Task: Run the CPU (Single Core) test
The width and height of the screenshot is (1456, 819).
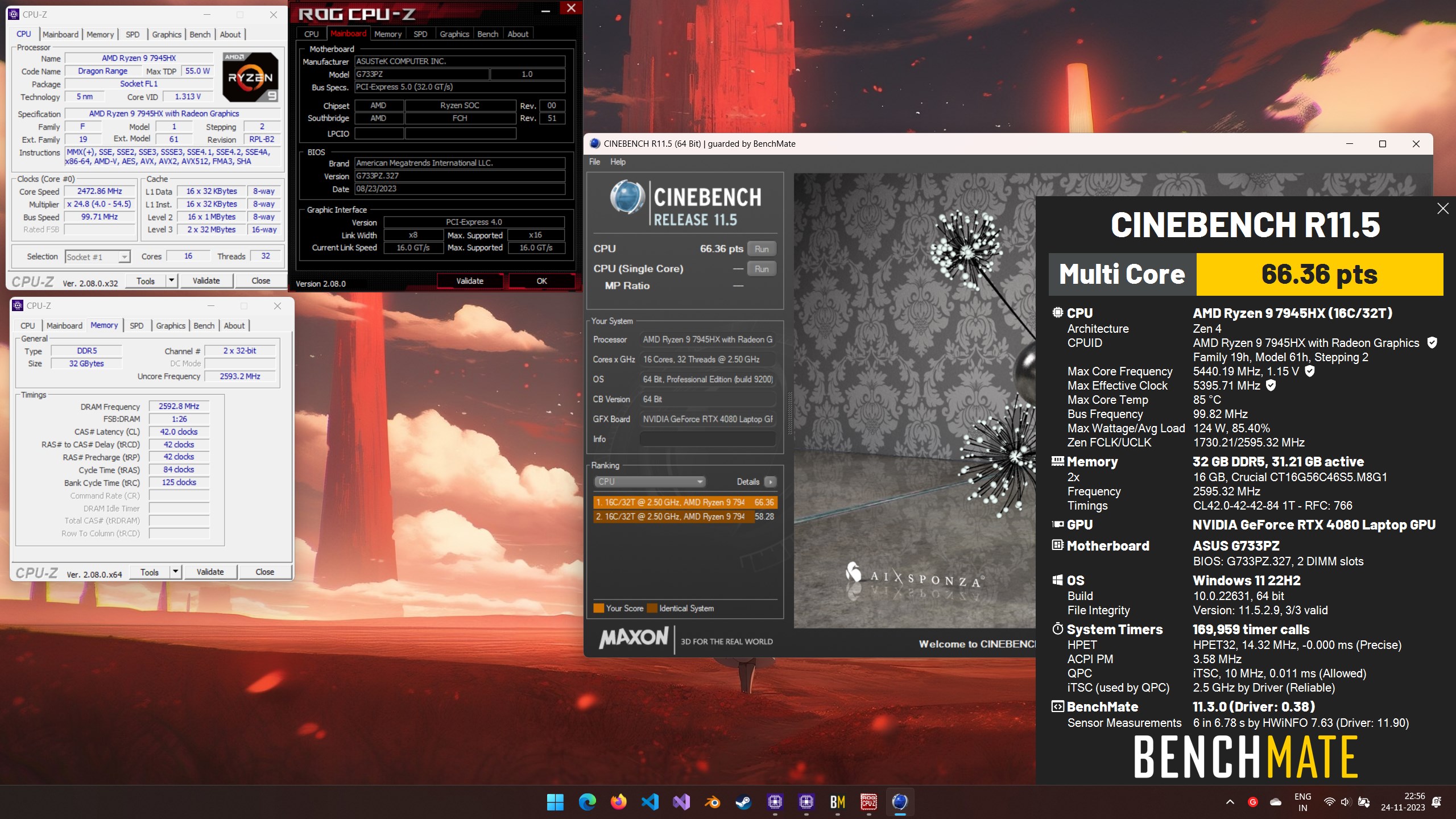Action: click(762, 268)
